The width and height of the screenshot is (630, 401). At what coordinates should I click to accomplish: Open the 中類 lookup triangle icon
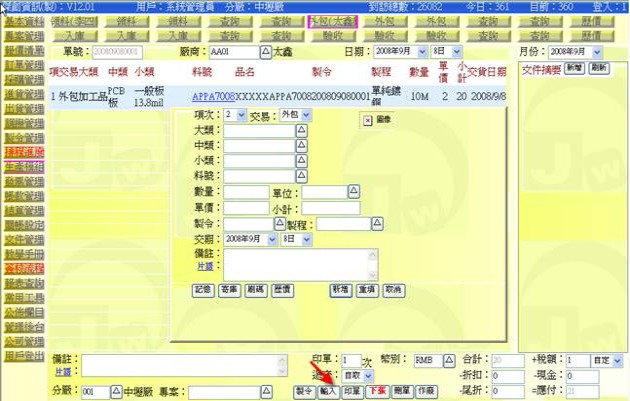click(302, 146)
